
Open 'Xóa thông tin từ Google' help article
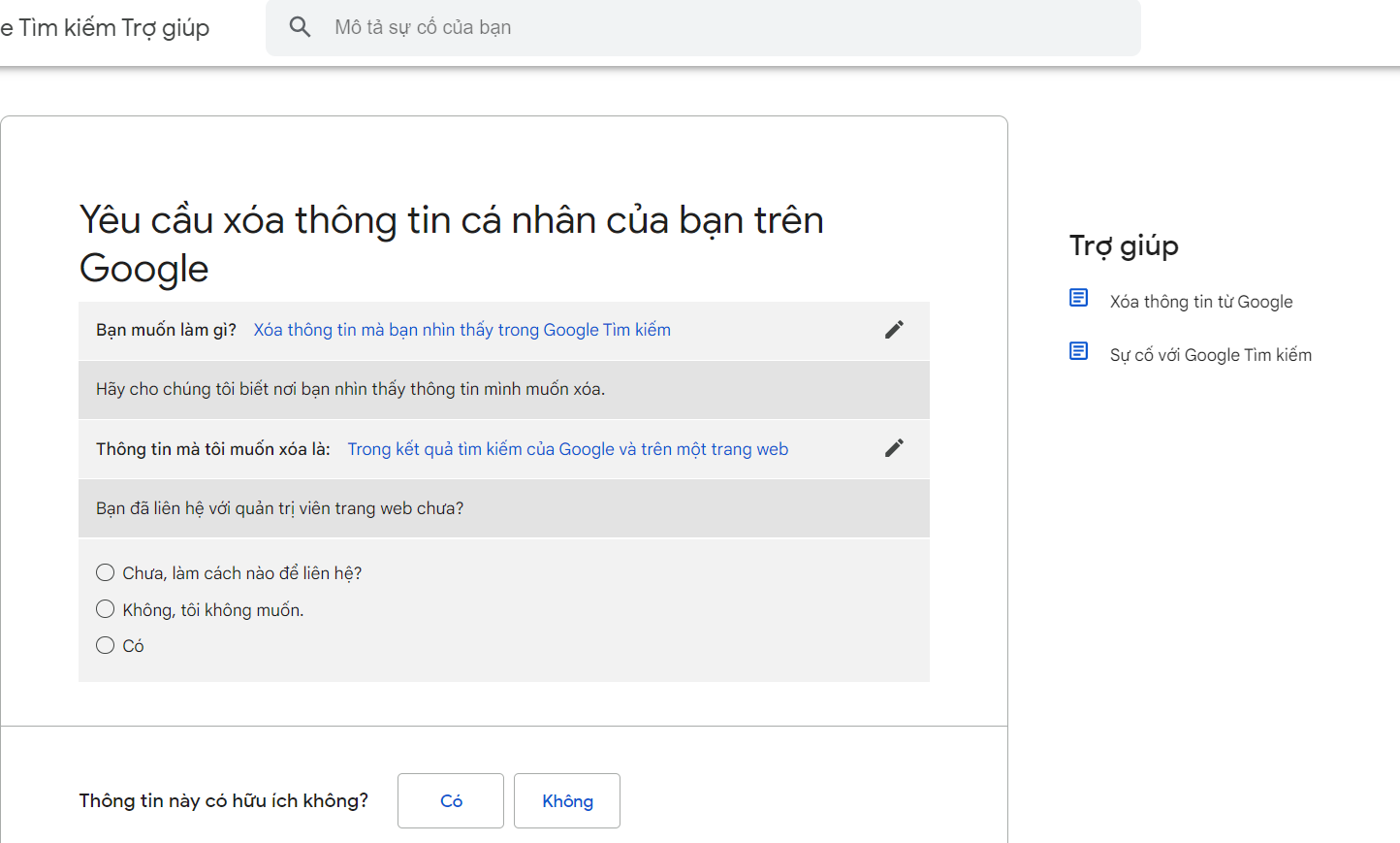(1200, 302)
